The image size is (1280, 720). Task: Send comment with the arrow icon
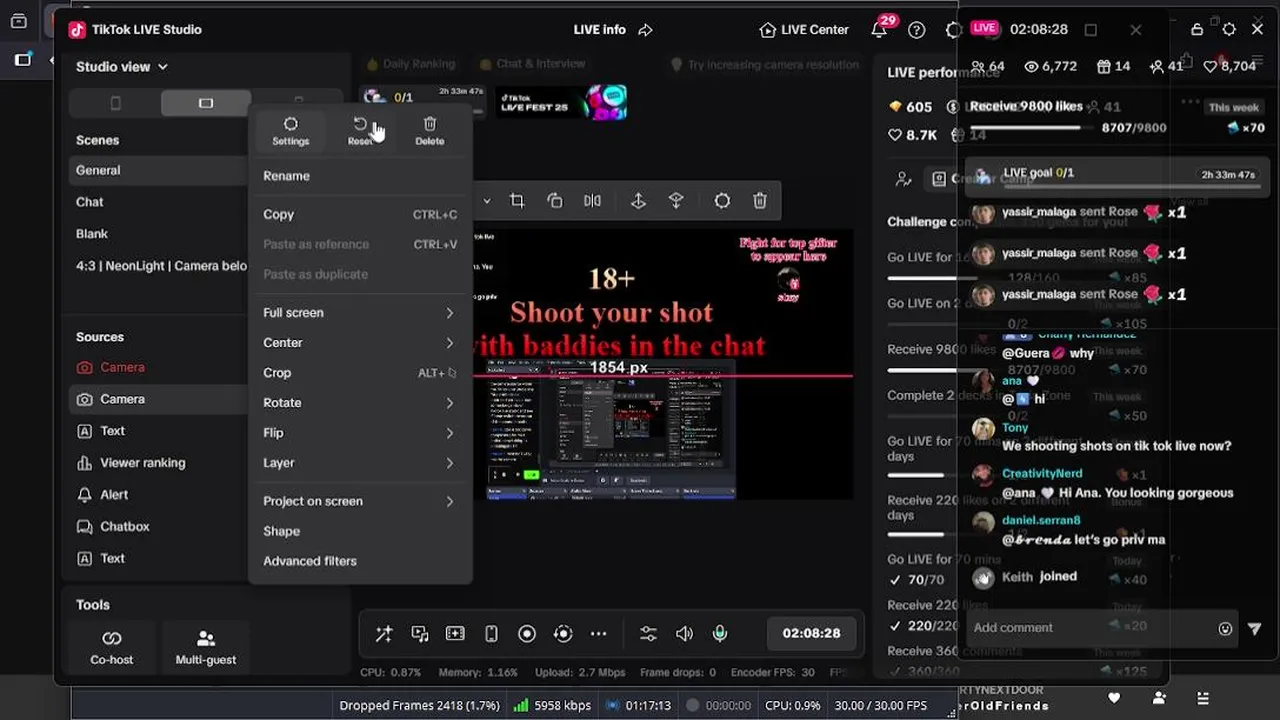[x=1255, y=629]
